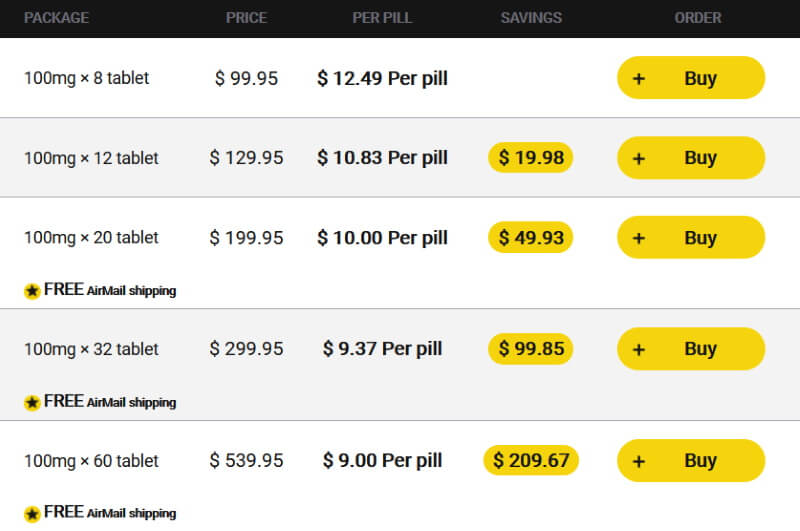This screenshot has height=531, width=800.
Task: Buy the 100mg × 60 tablet package
Action: pos(691,461)
